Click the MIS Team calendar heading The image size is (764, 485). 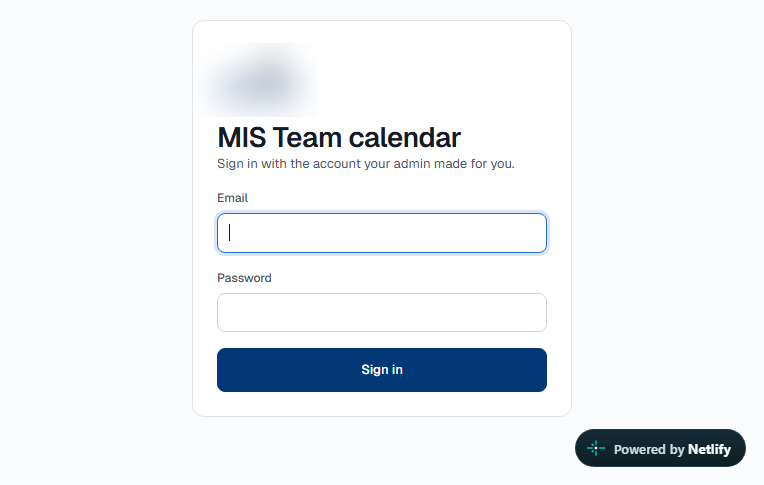[339, 137]
